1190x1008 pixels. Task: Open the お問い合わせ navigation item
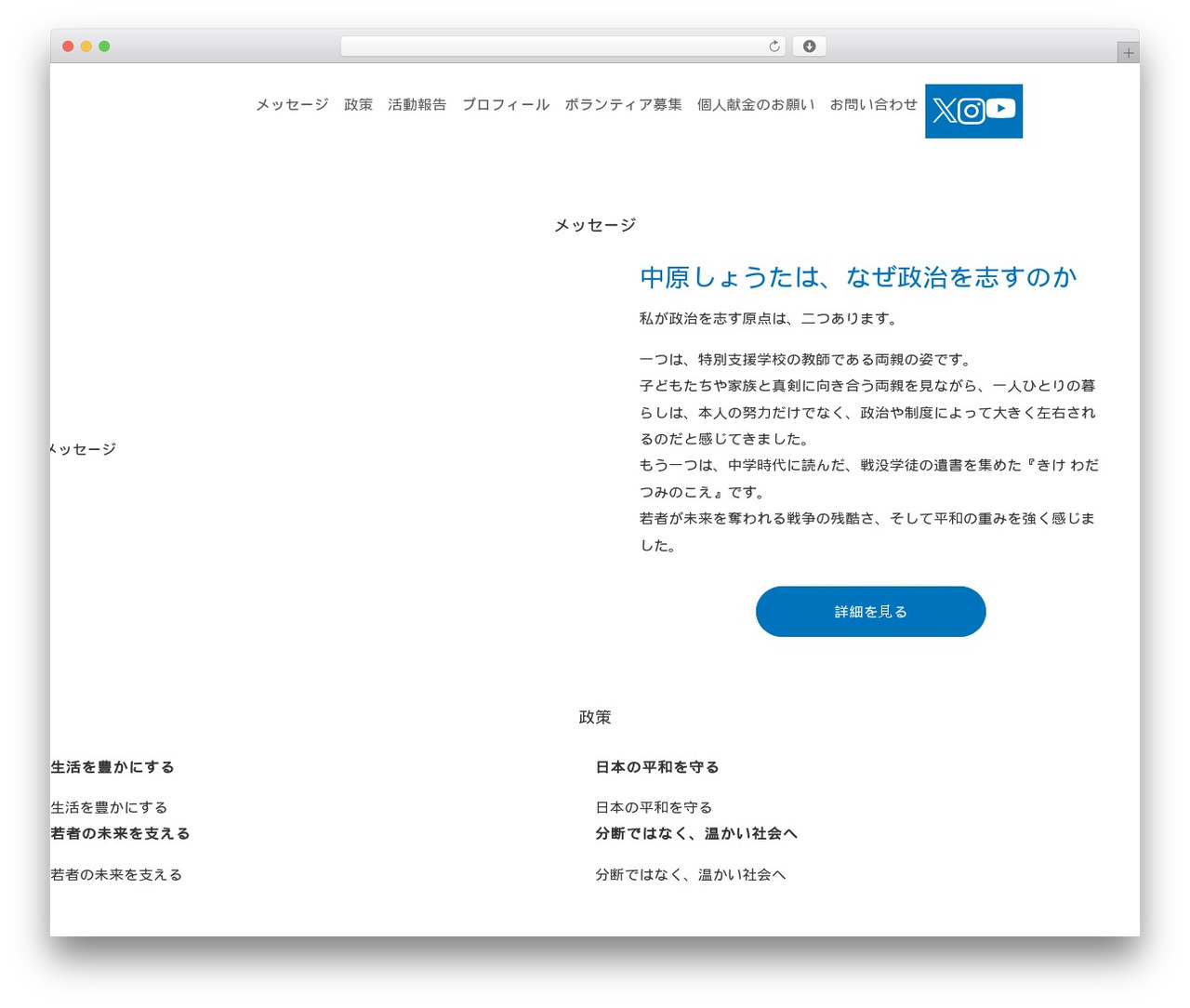pos(874,105)
